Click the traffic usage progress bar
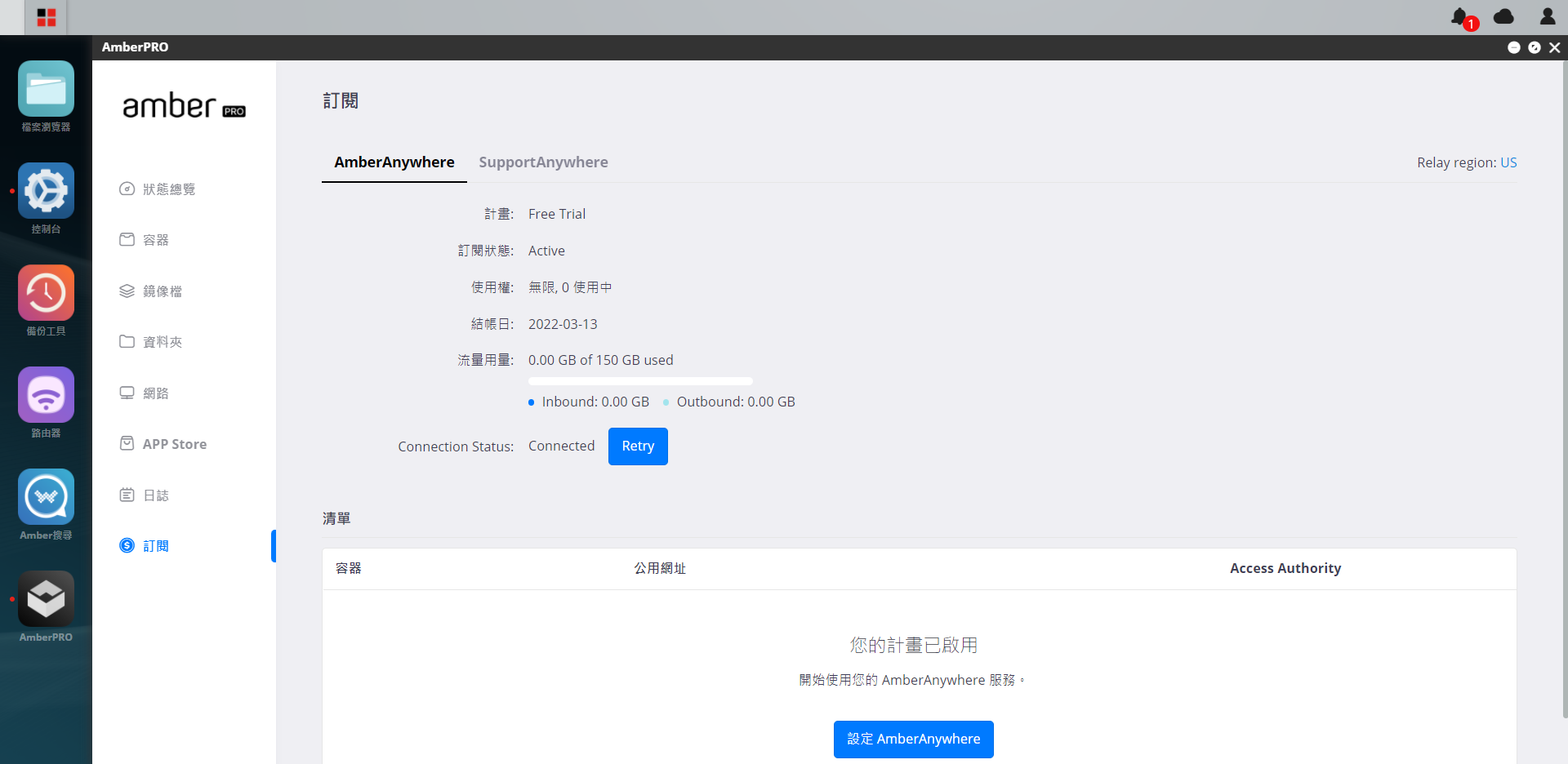 pyautogui.click(x=640, y=381)
